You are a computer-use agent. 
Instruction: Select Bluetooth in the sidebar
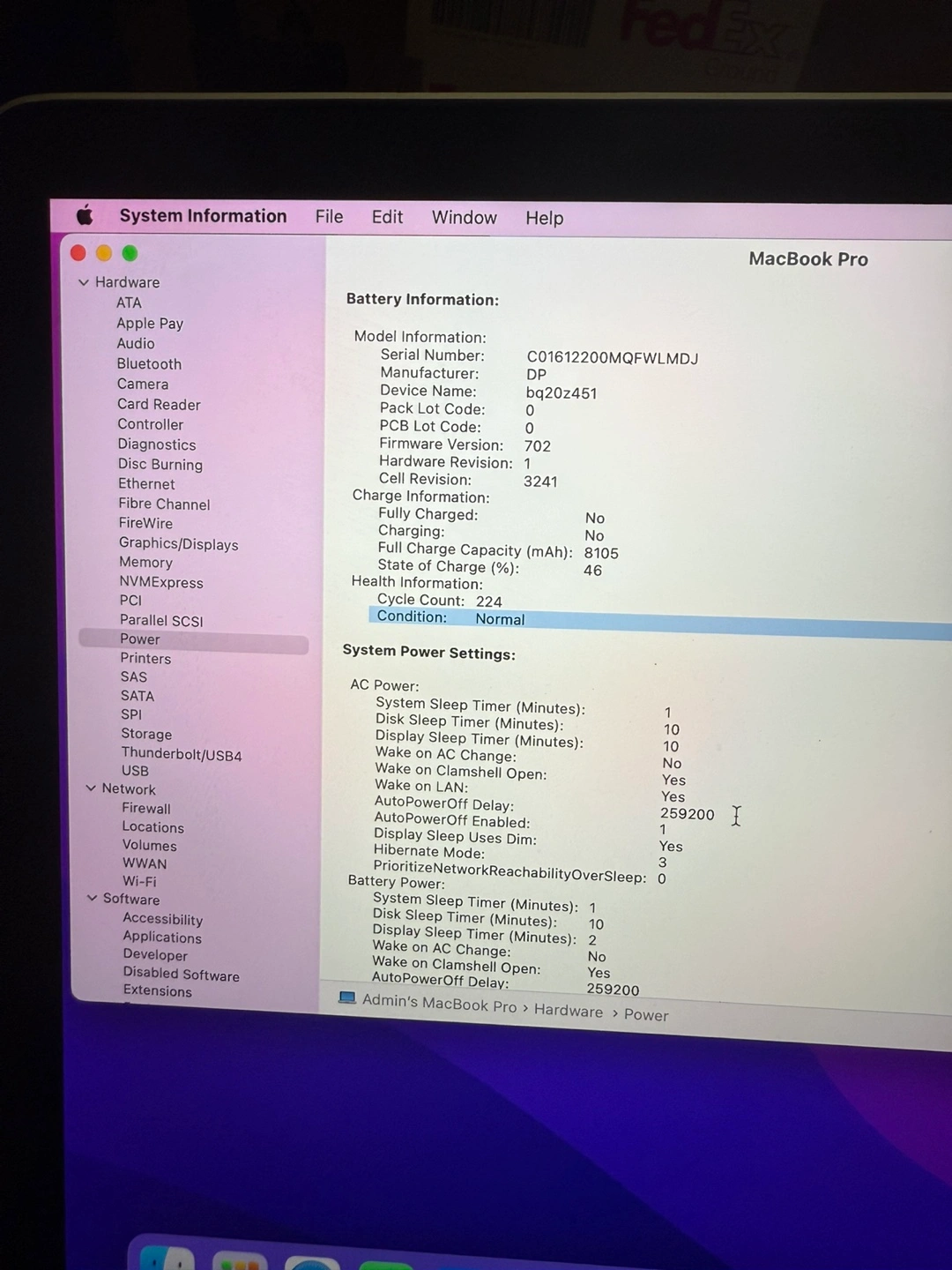[149, 363]
